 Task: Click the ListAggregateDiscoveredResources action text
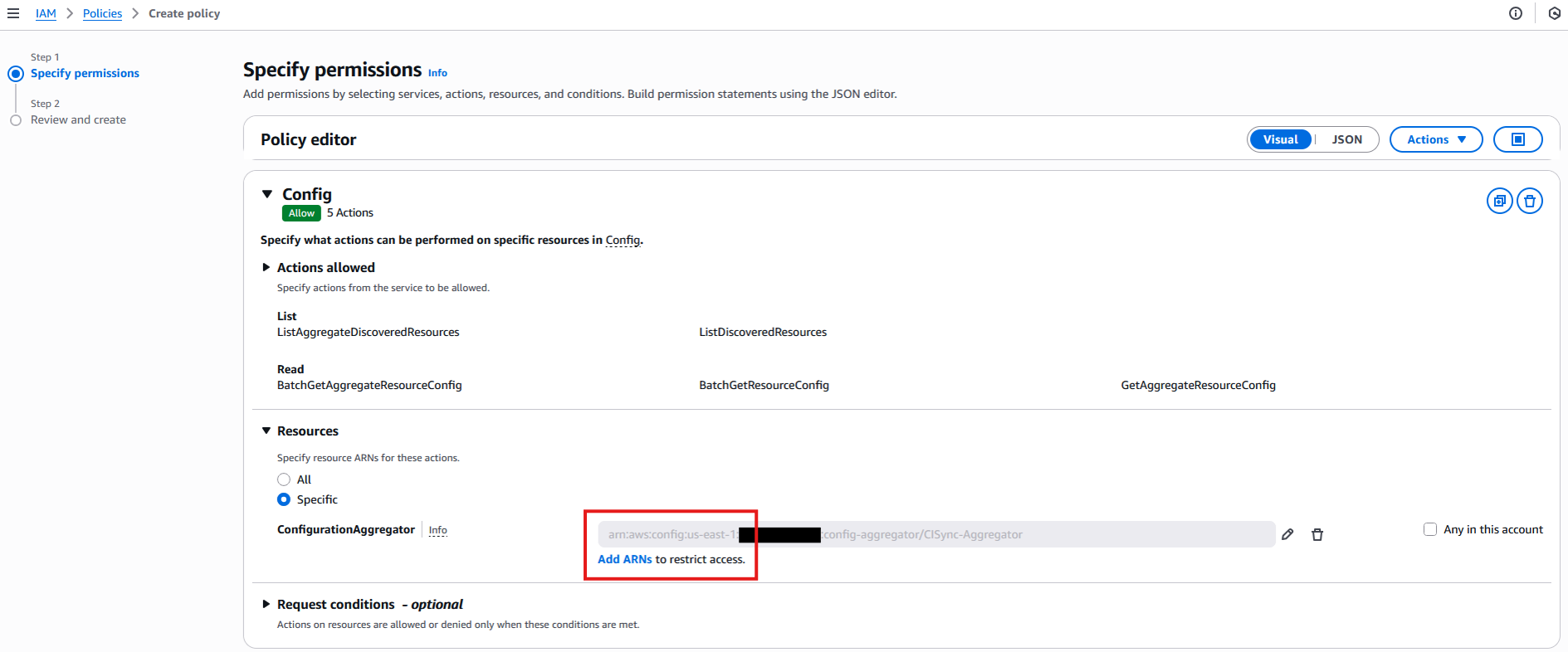(368, 332)
